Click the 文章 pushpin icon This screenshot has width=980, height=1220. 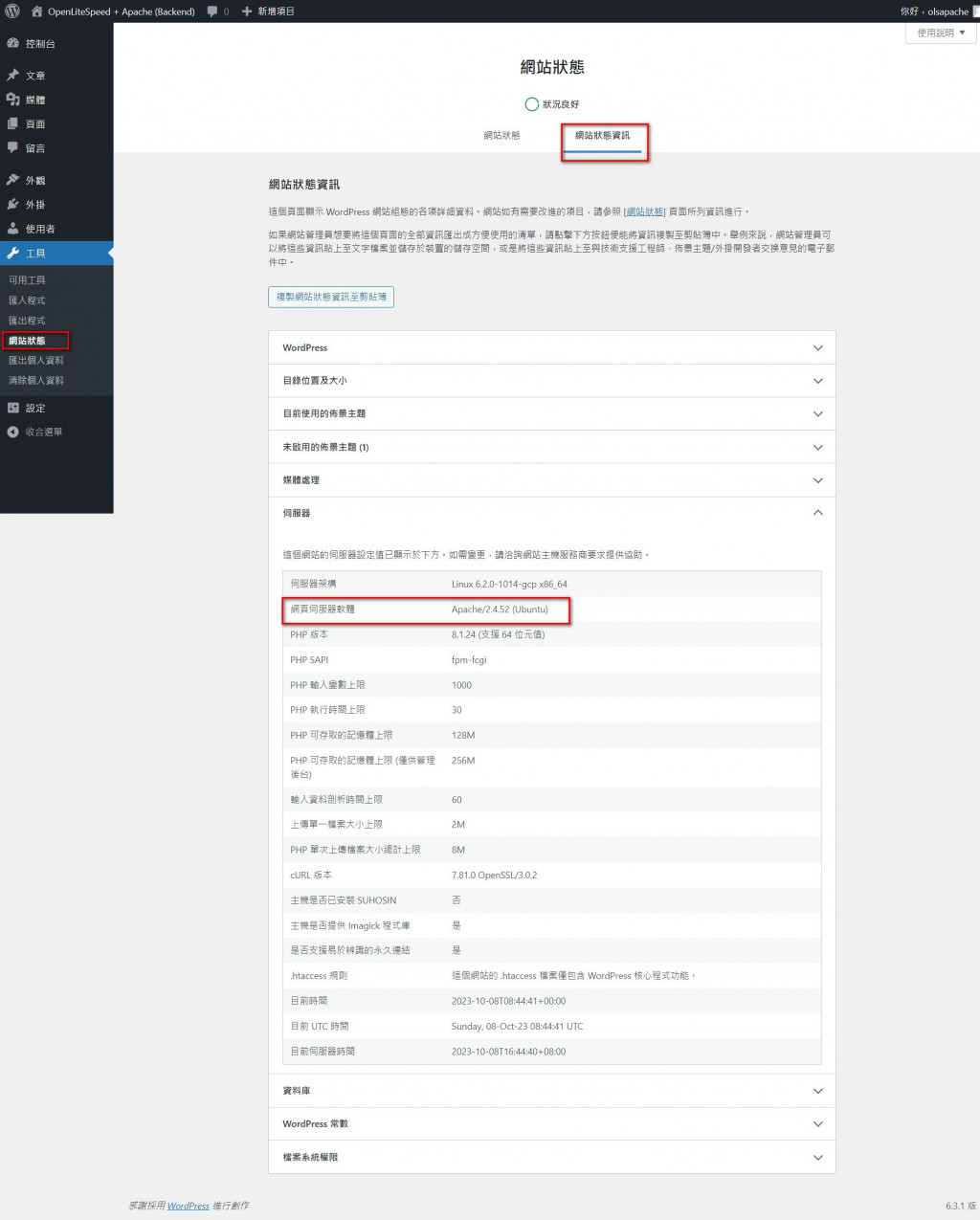click(x=12, y=75)
